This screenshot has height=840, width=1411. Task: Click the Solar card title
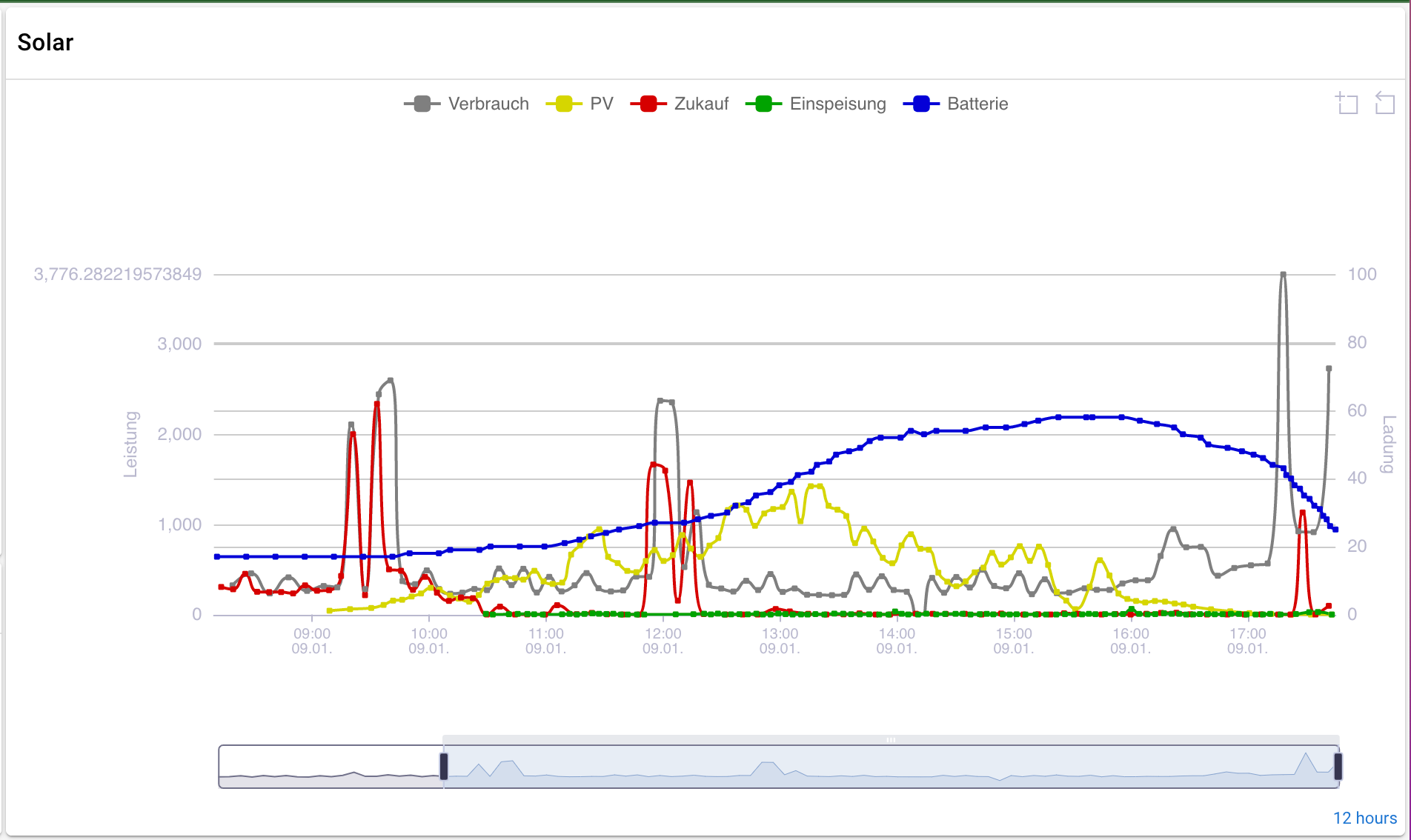pos(45,42)
